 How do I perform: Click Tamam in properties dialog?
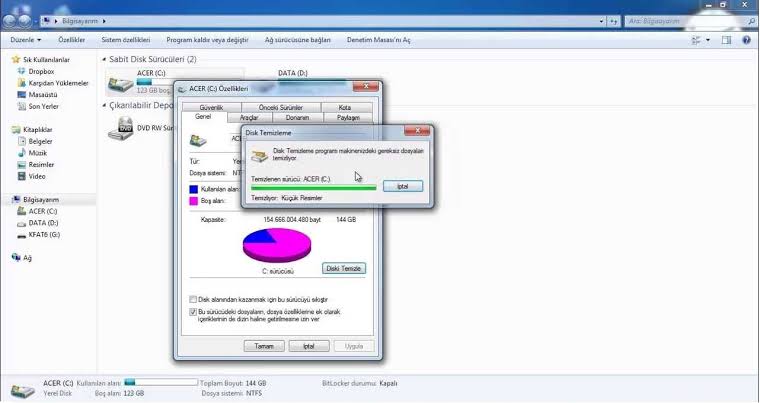tap(264, 346)
